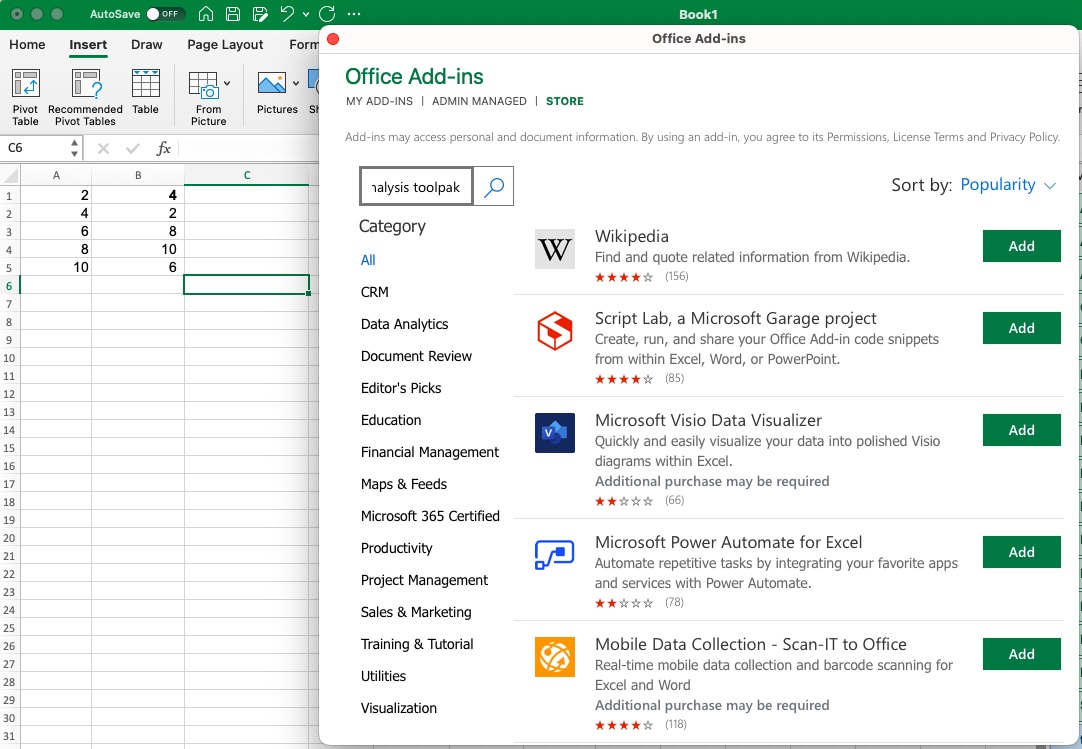Open the ADMIN MANAGED tab
1082x749 pixels.
tap(479, 101)
